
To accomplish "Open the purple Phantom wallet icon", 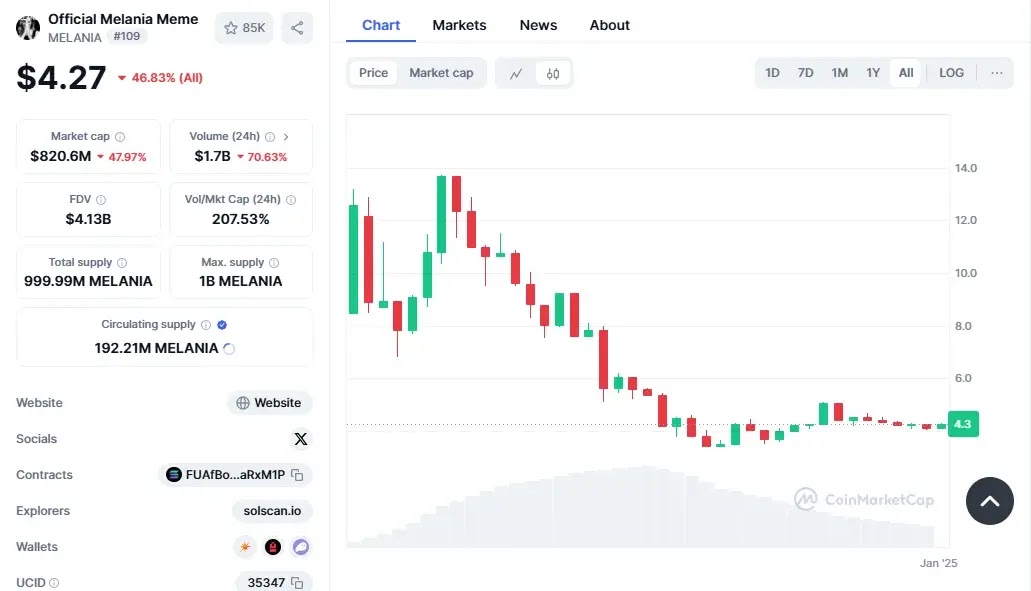I will pyautogui.click(x=301, y=547).
